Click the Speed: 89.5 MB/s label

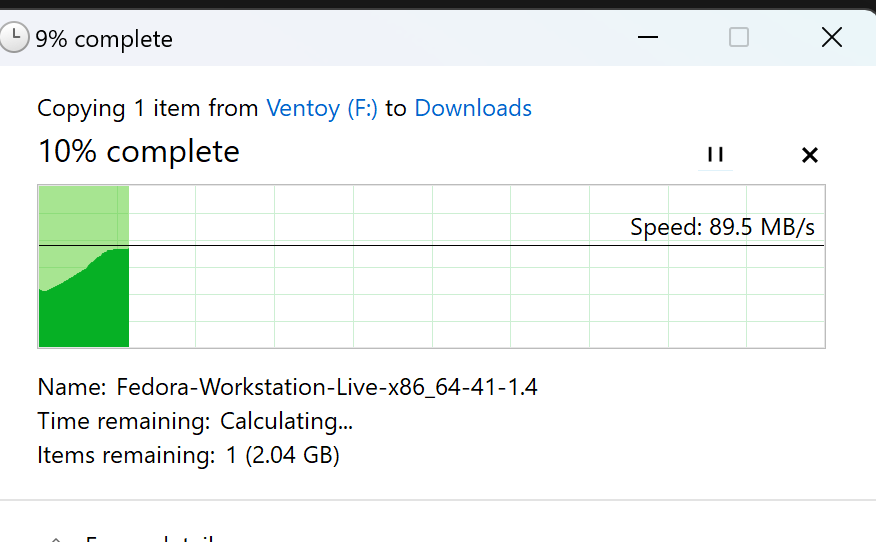click(x=722, y=227)
